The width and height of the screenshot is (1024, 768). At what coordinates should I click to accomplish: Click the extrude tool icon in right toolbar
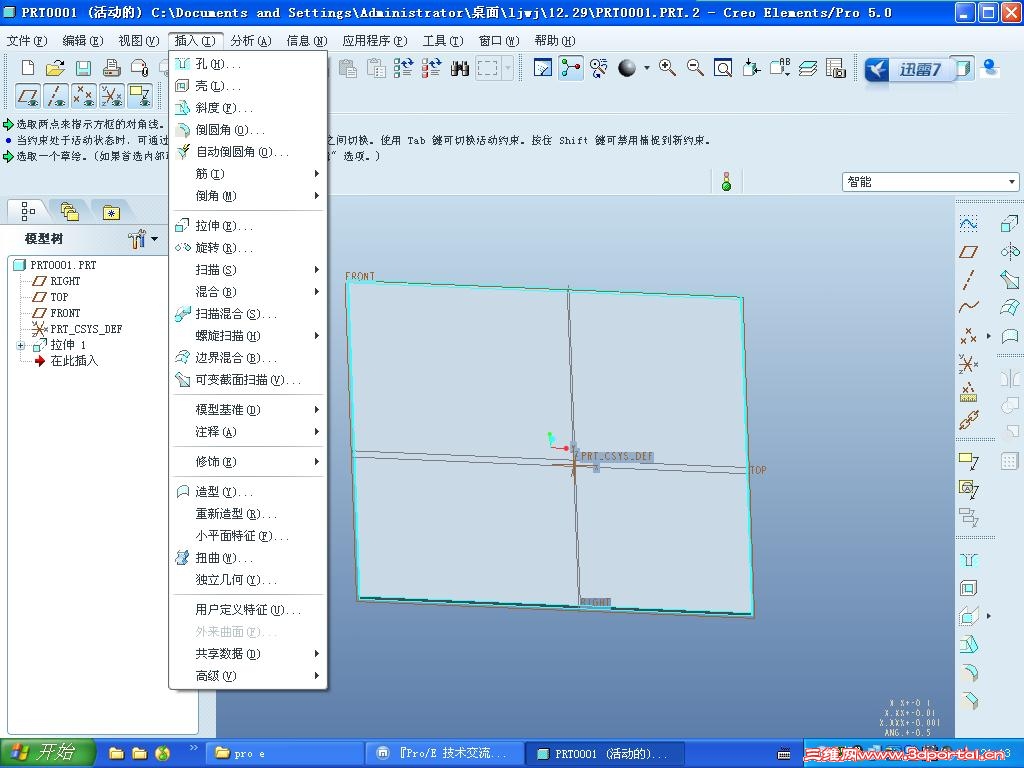point(1010,224)
